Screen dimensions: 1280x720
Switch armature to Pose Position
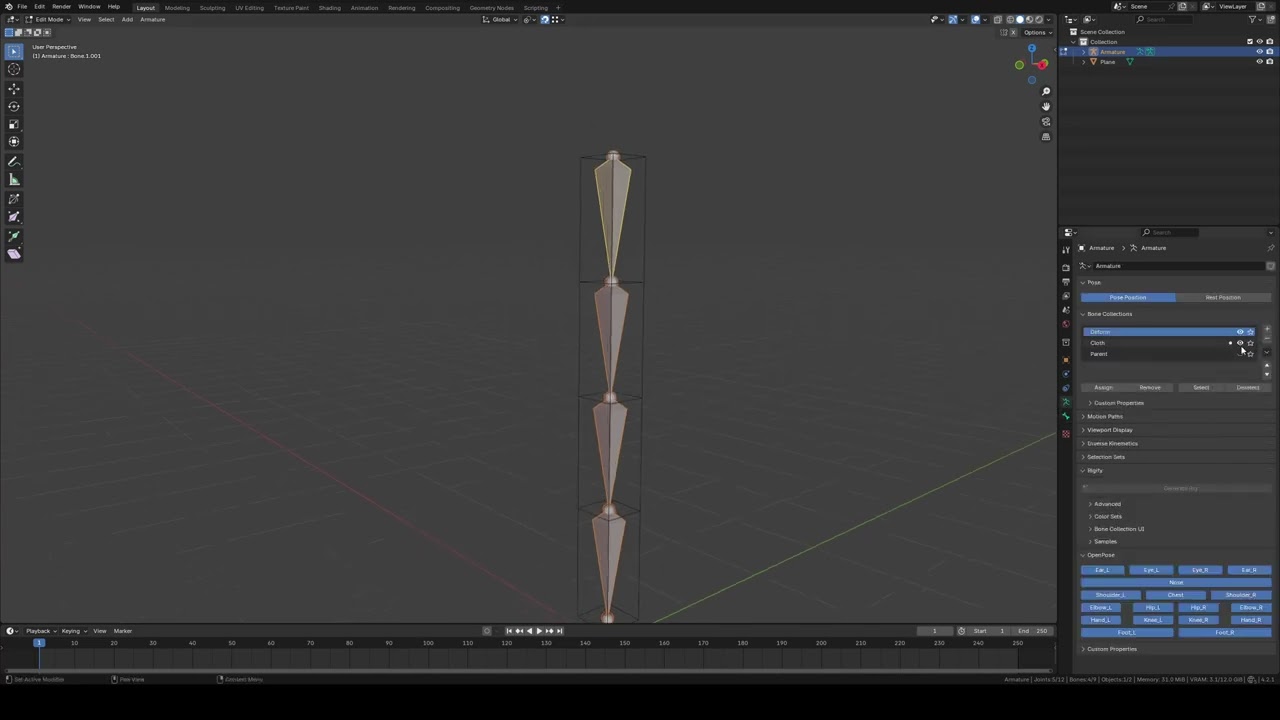(1128, 297)
